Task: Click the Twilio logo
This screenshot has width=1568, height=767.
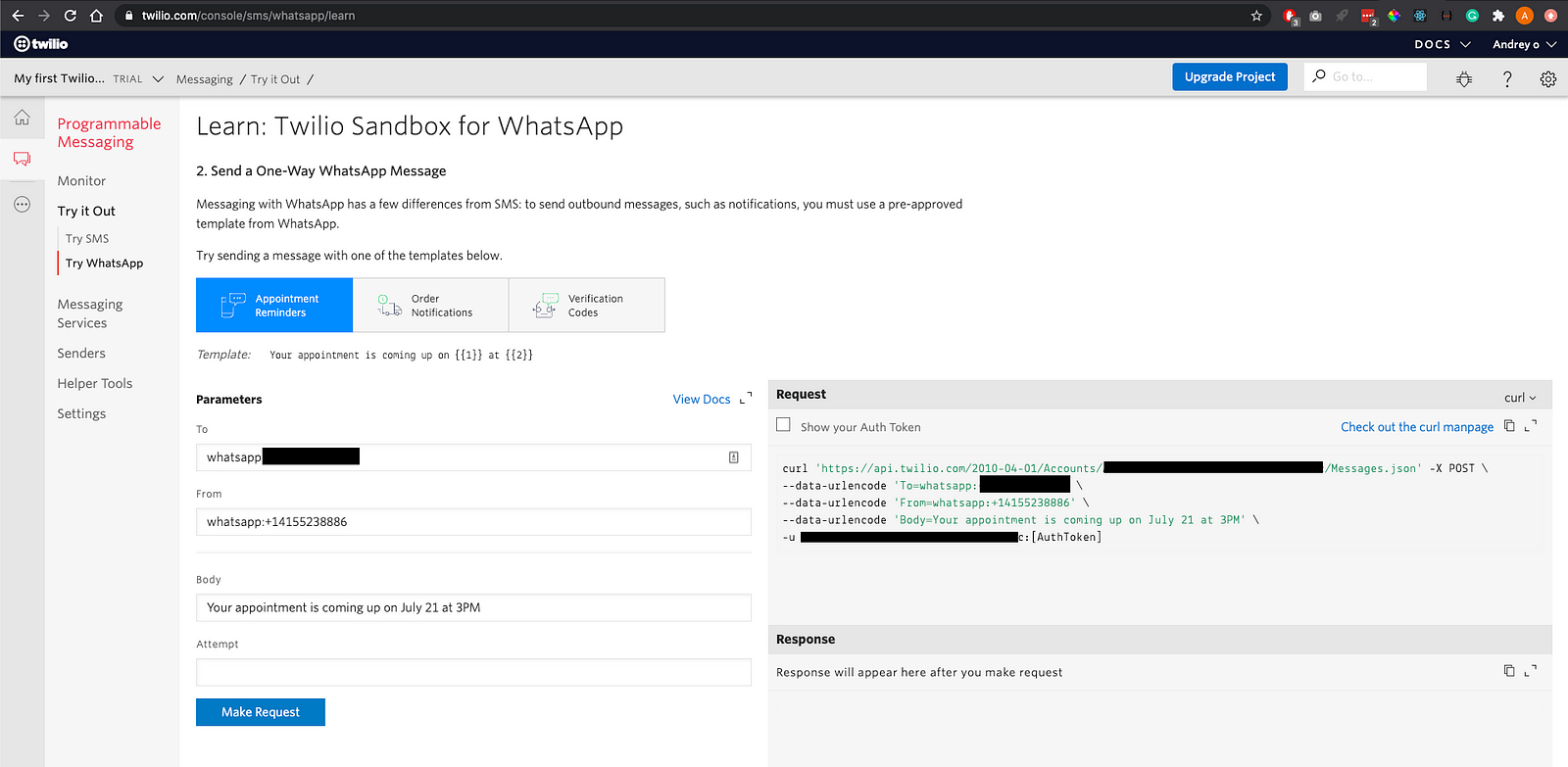Action: click(41, 44)
